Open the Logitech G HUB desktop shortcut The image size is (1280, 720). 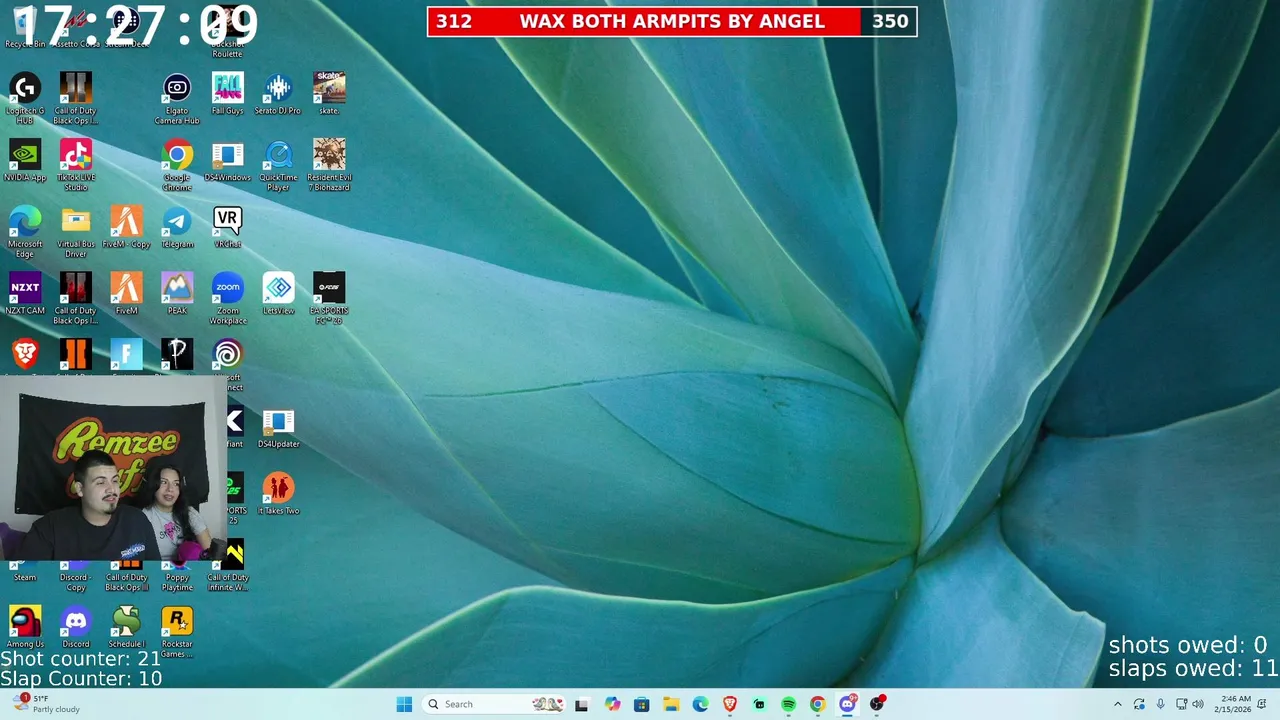[25, 98]
